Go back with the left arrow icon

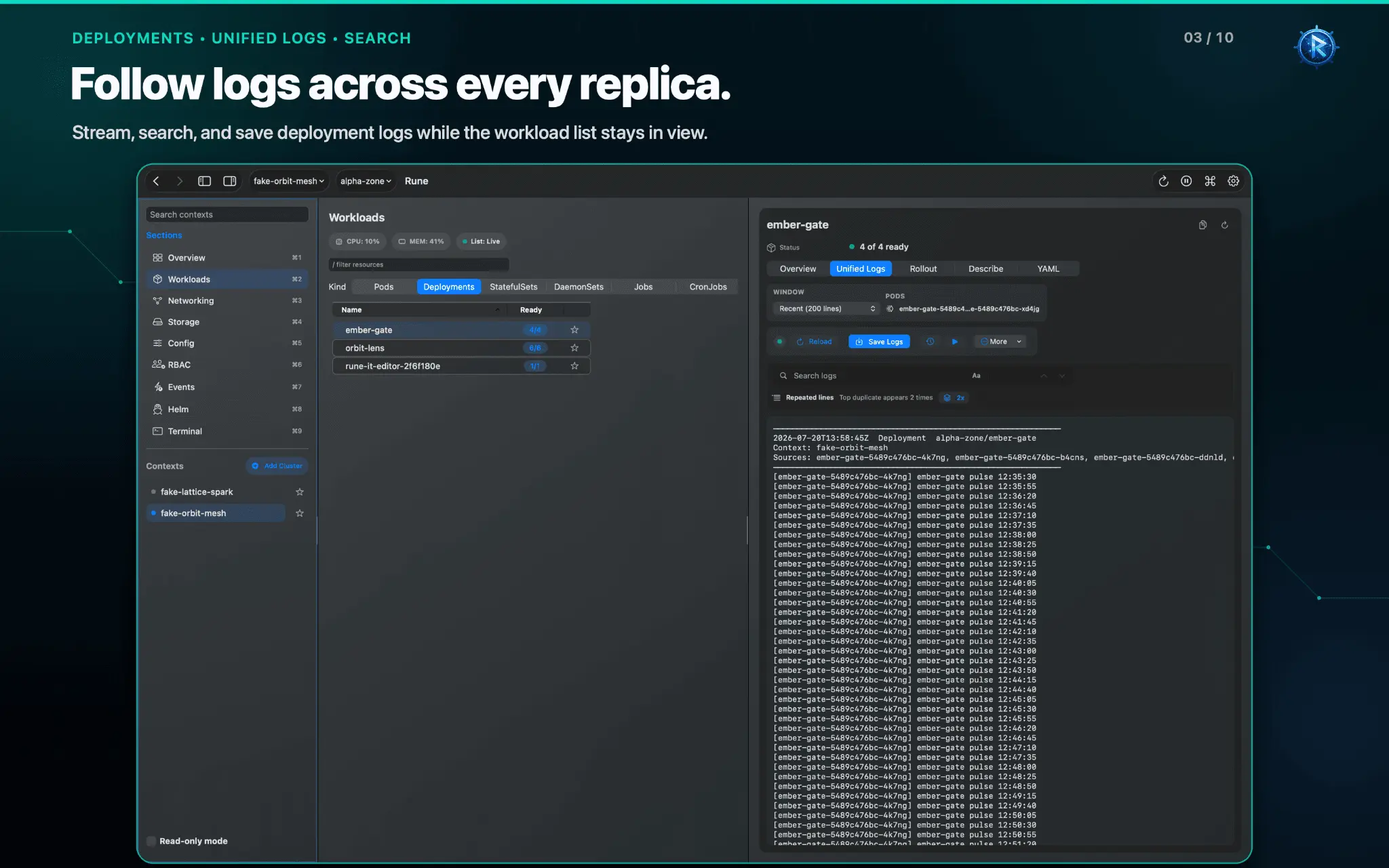click(156, 181)
